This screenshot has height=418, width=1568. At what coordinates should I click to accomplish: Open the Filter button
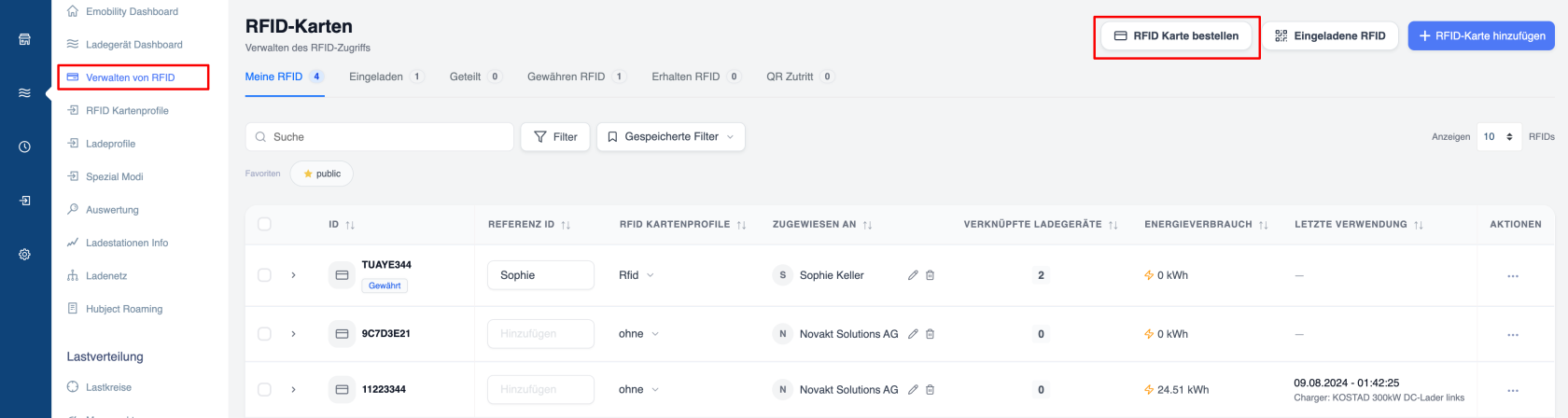[555, 136]
